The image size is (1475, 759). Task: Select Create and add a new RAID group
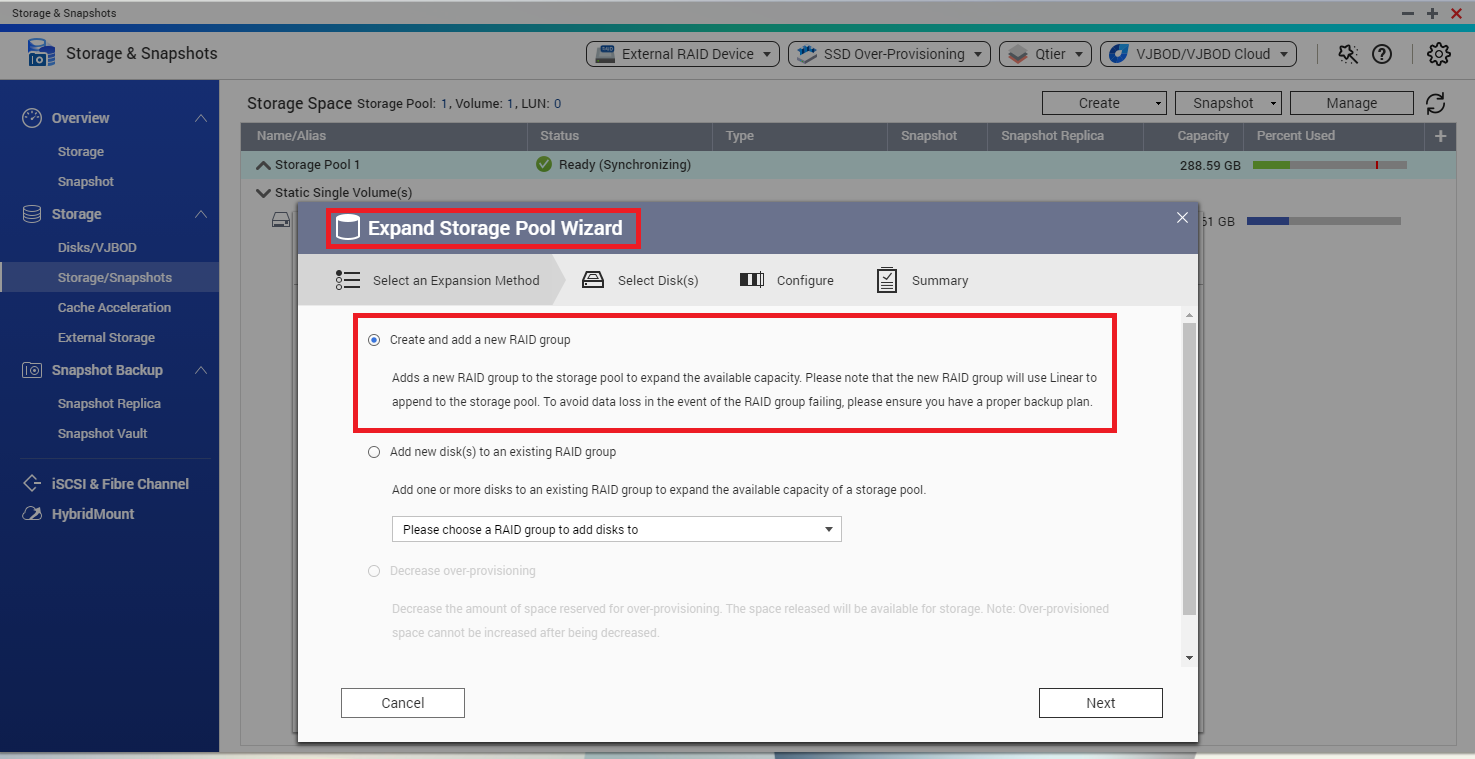pyautogui.click(x=374, y=340)
